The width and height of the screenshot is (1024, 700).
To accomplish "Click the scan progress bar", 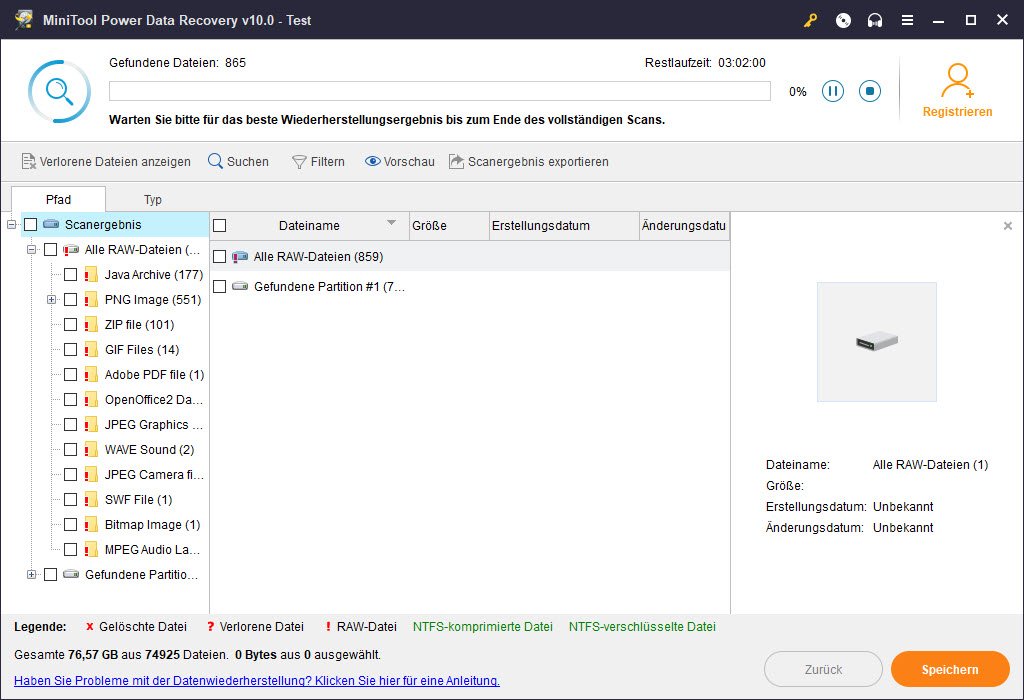I will 440,91.
